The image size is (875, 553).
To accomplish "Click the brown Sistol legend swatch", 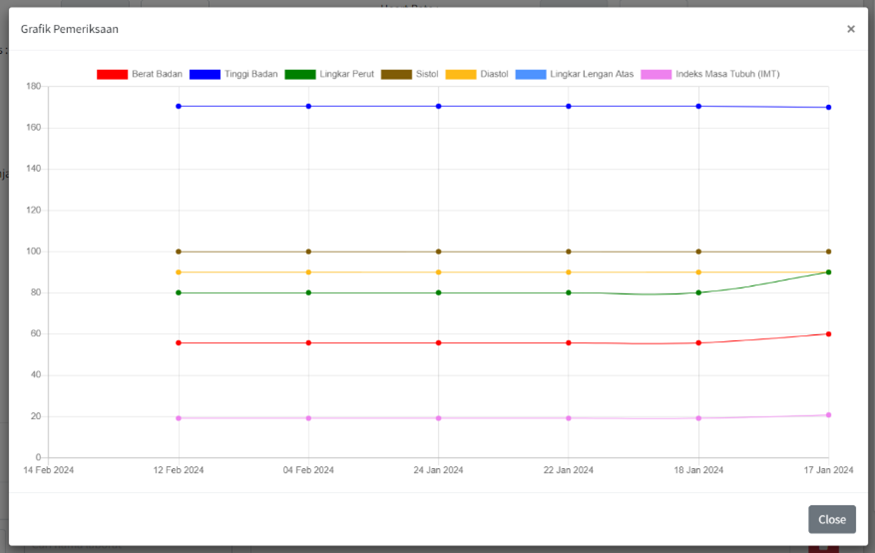I will pos(397,75).
